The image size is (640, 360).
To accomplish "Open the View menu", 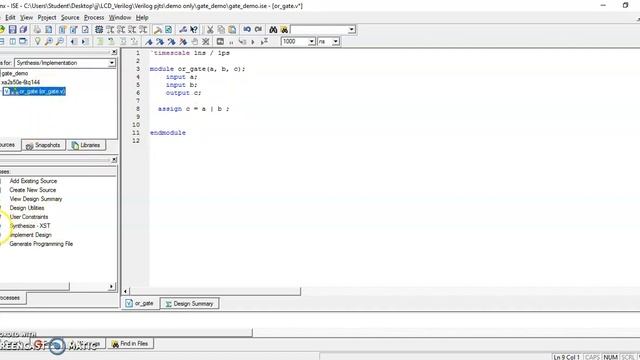I will pyautogui.click(x=27, y=18).
